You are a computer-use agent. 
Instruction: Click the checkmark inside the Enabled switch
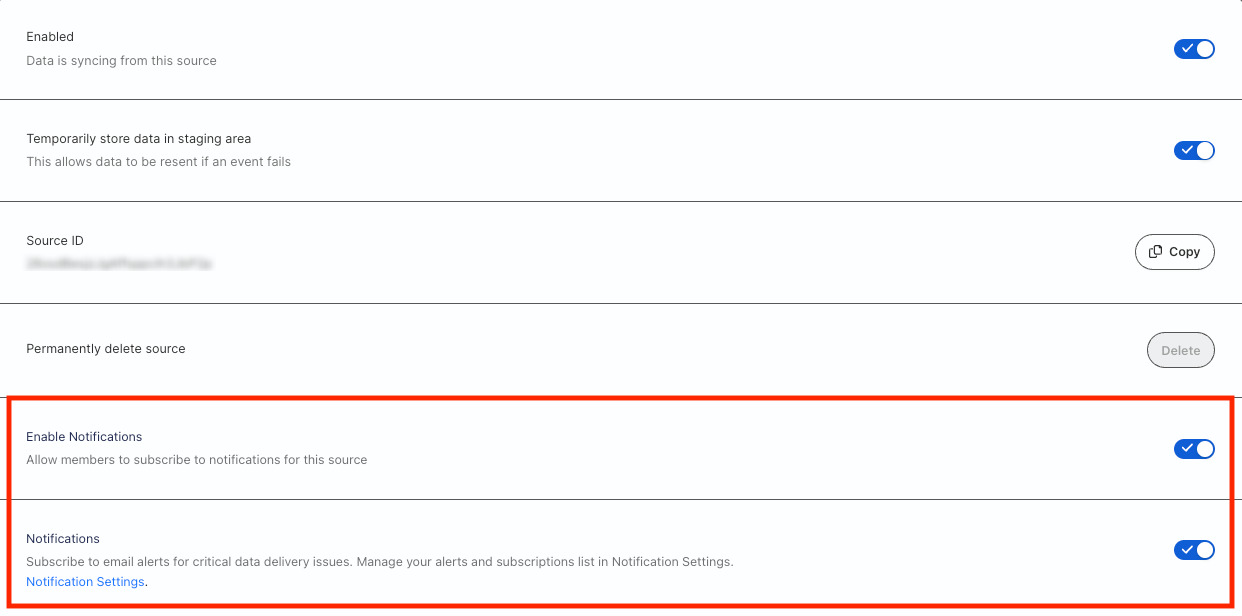1186,49
